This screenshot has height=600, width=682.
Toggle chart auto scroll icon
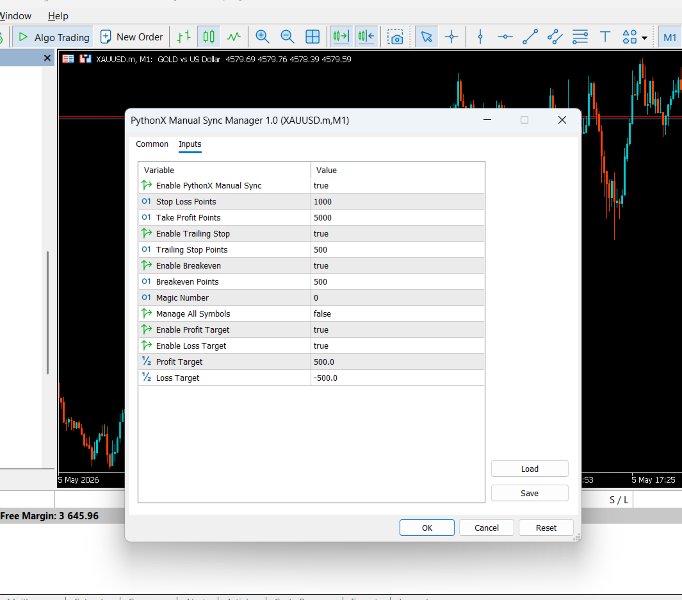coord(341,37)
